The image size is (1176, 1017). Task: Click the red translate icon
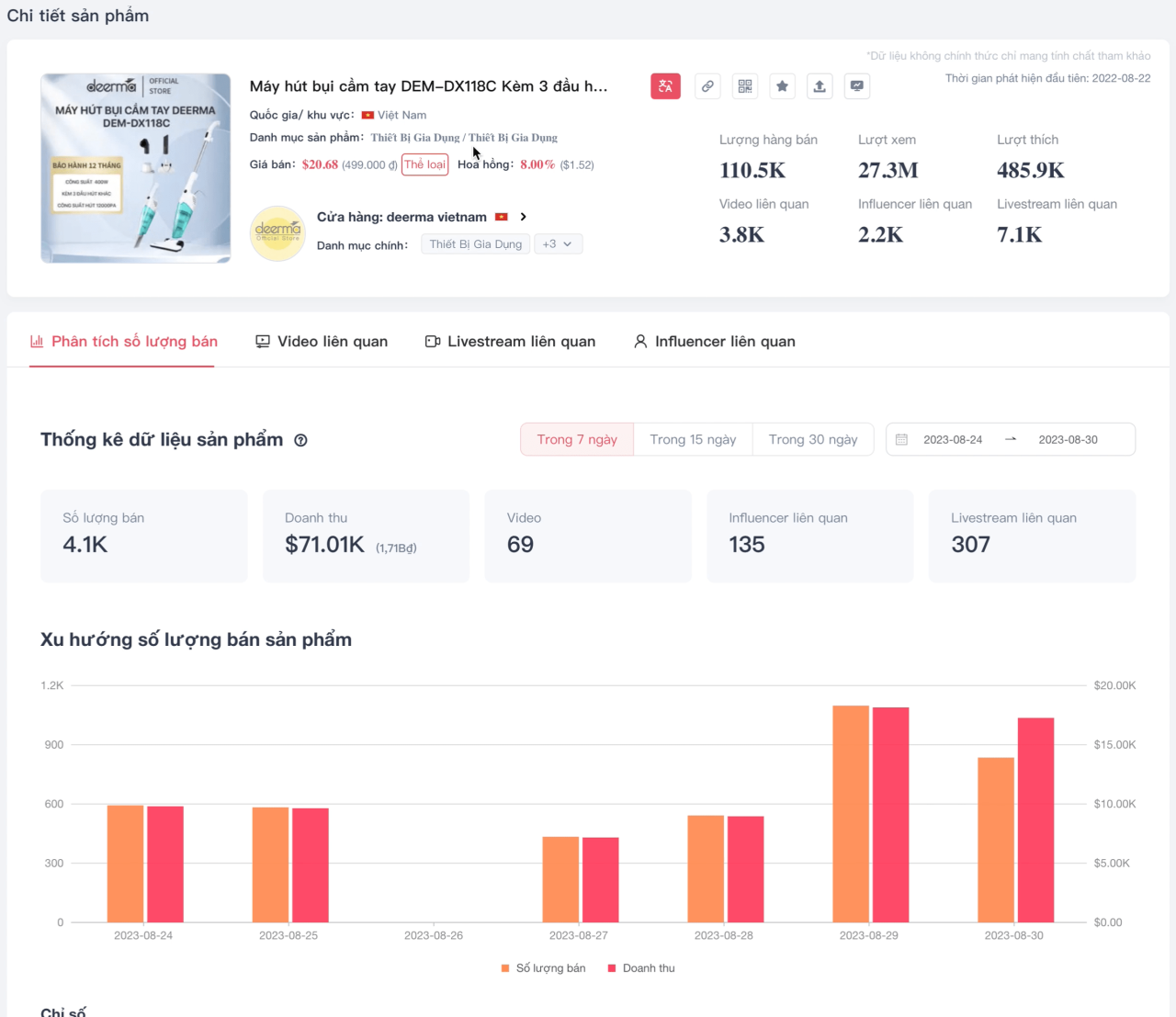[x=665, y=86]
